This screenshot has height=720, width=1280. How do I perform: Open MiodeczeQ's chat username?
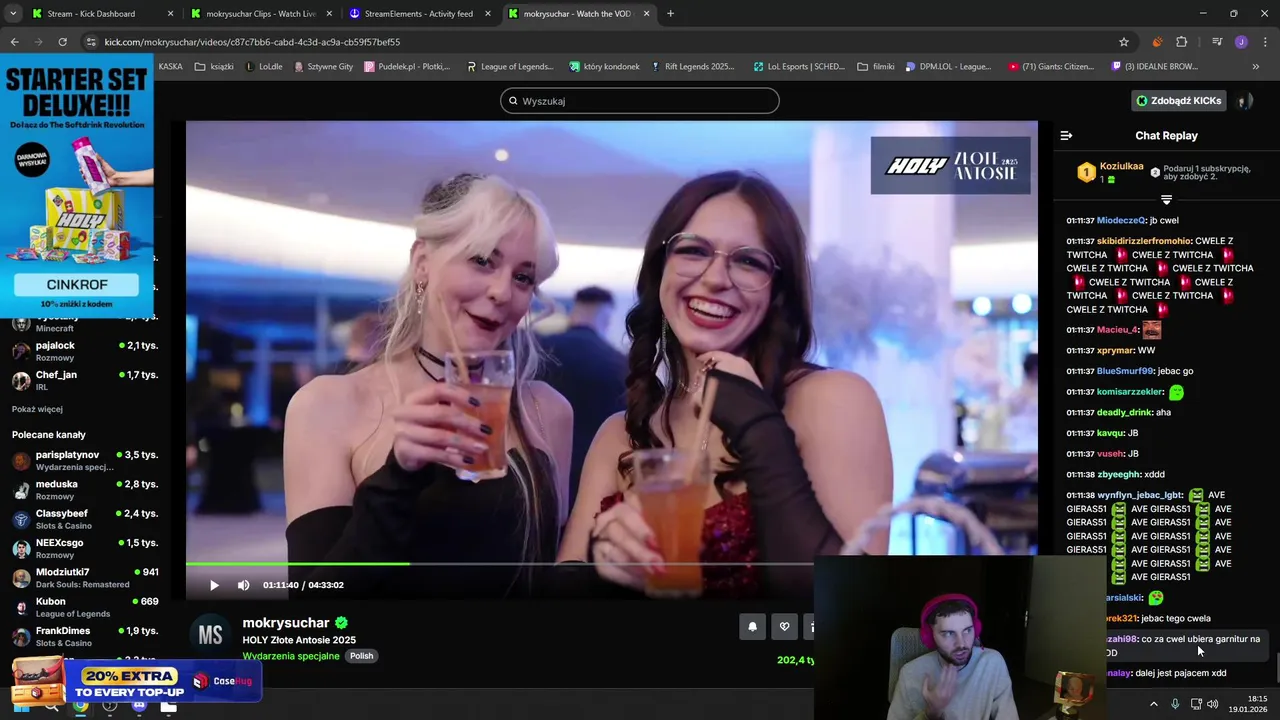1121,220
